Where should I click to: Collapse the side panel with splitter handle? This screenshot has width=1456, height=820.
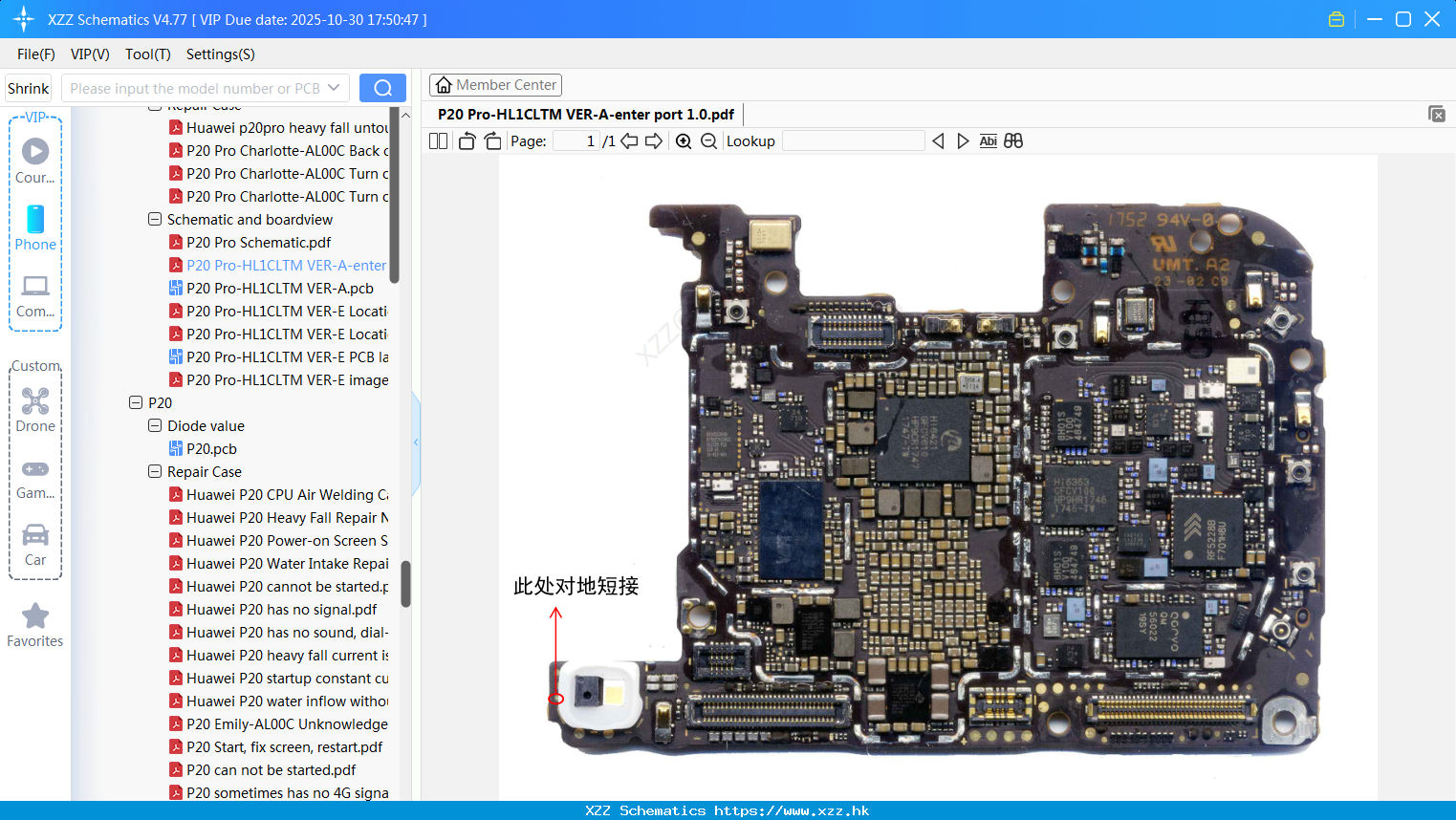coord(416,442)
